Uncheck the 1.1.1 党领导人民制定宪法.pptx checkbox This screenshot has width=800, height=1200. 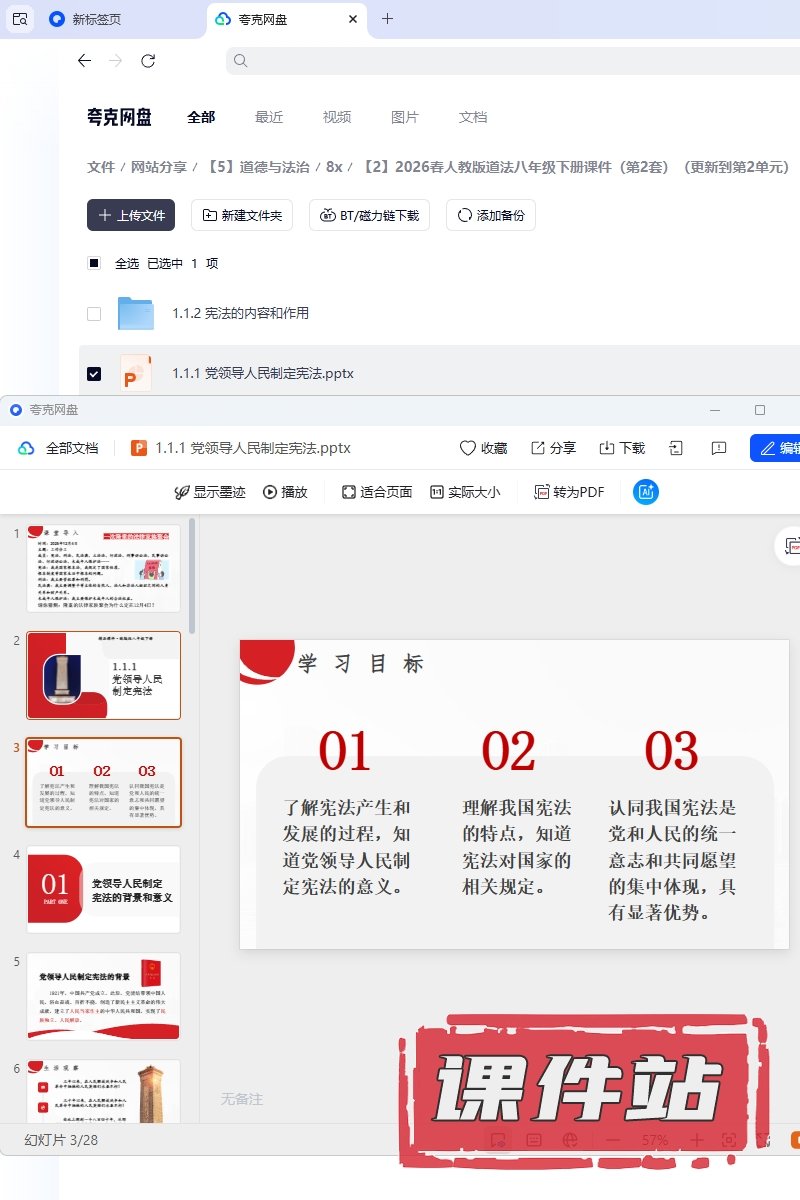pos(94,374)
